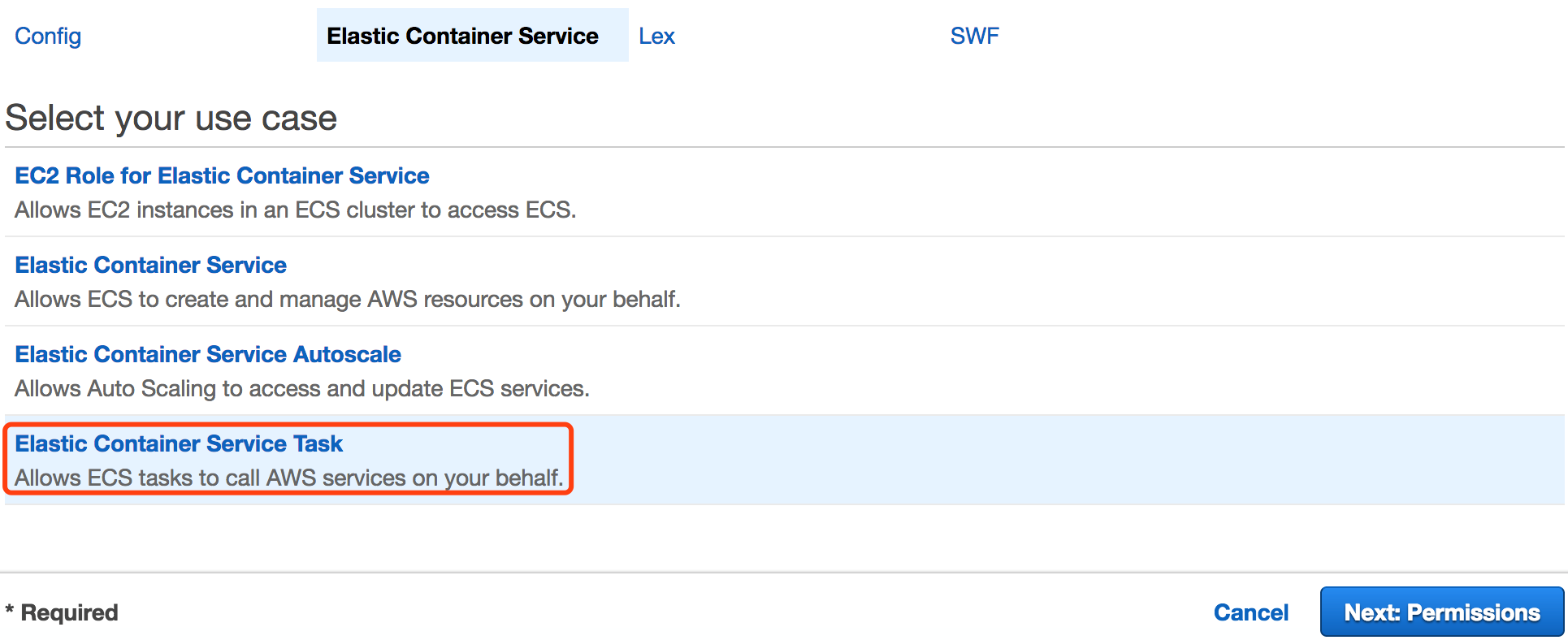The width and height of the screenshot is (1568, 640).
Task: Click the 'Allows EC2 instances in an ECS cluster' description
Action: [295, 210]
